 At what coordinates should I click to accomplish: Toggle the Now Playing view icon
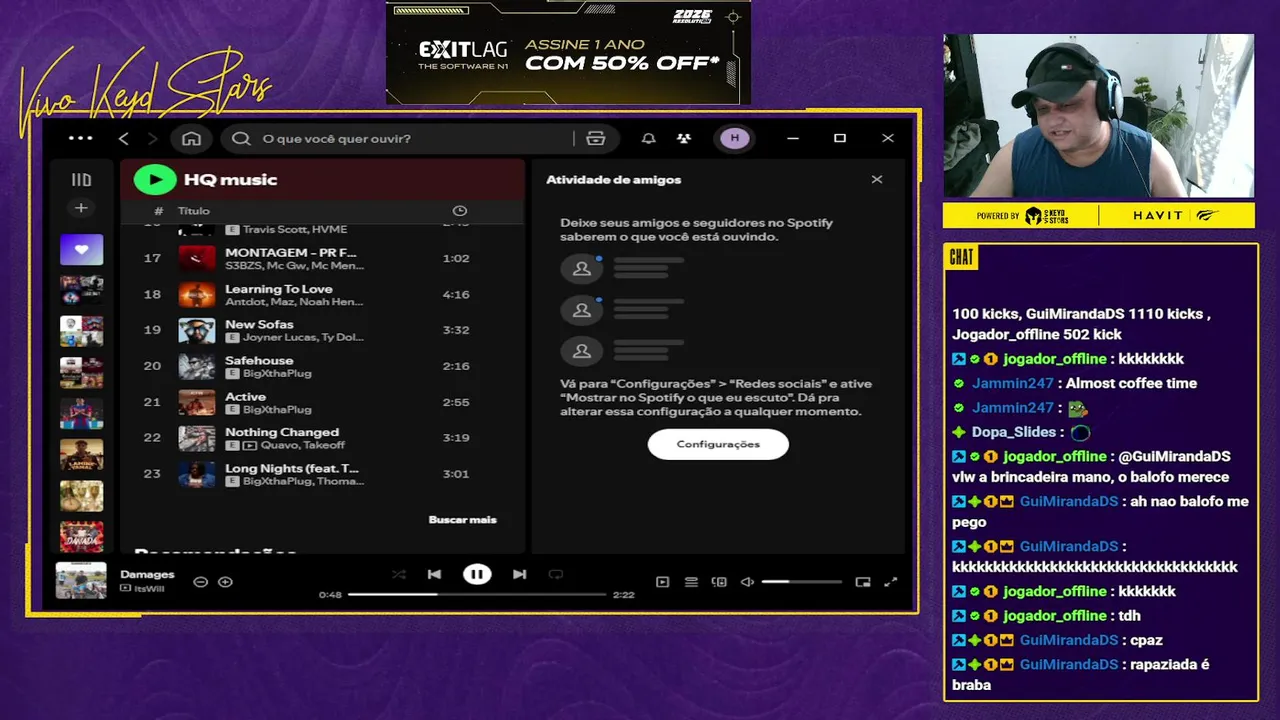(662, 582)
